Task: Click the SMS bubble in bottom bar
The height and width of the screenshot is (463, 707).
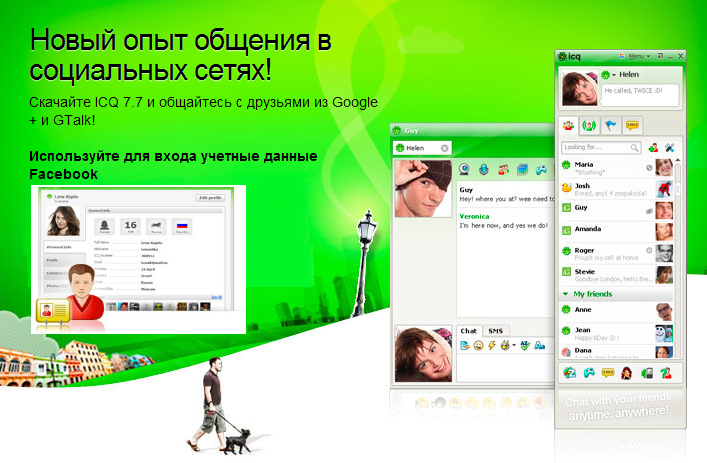Action: (608, 372)
